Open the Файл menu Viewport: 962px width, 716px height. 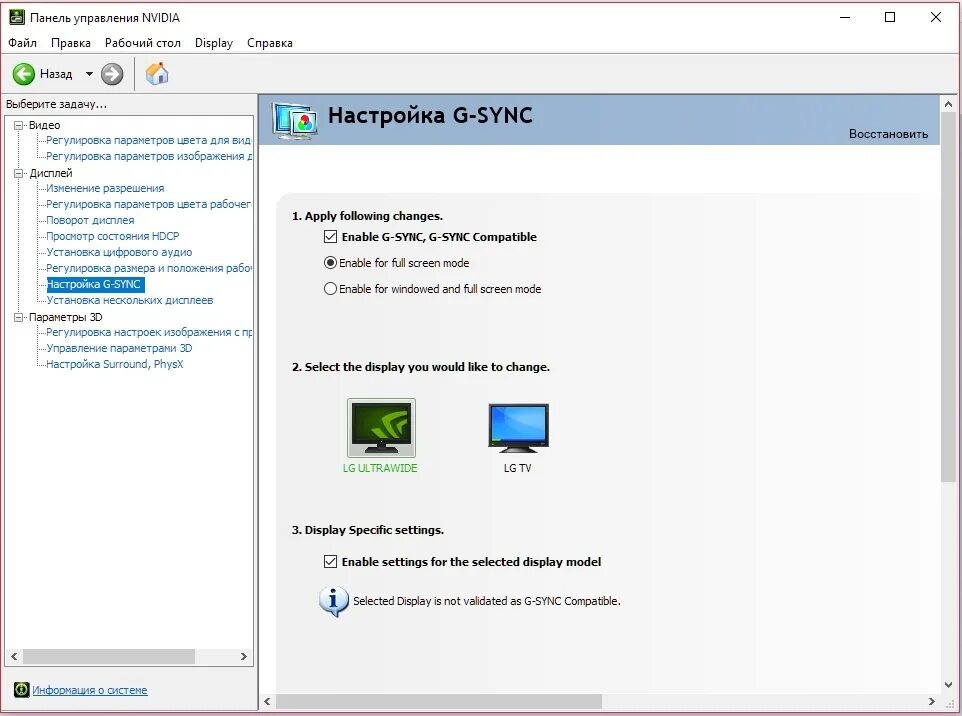coord(23,43)
